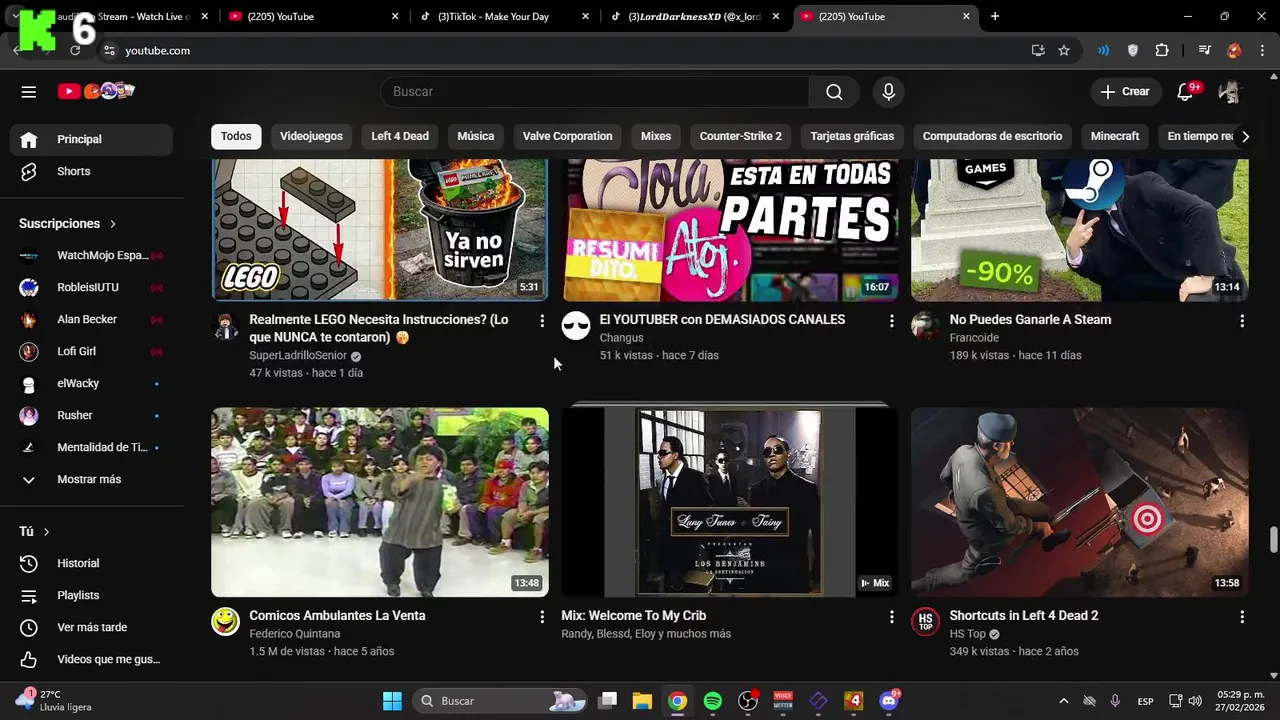Screen dimensions: 1280x720
Task: Open options for No Puedes Ganarle A Steam
Action: pos(1242,321)
